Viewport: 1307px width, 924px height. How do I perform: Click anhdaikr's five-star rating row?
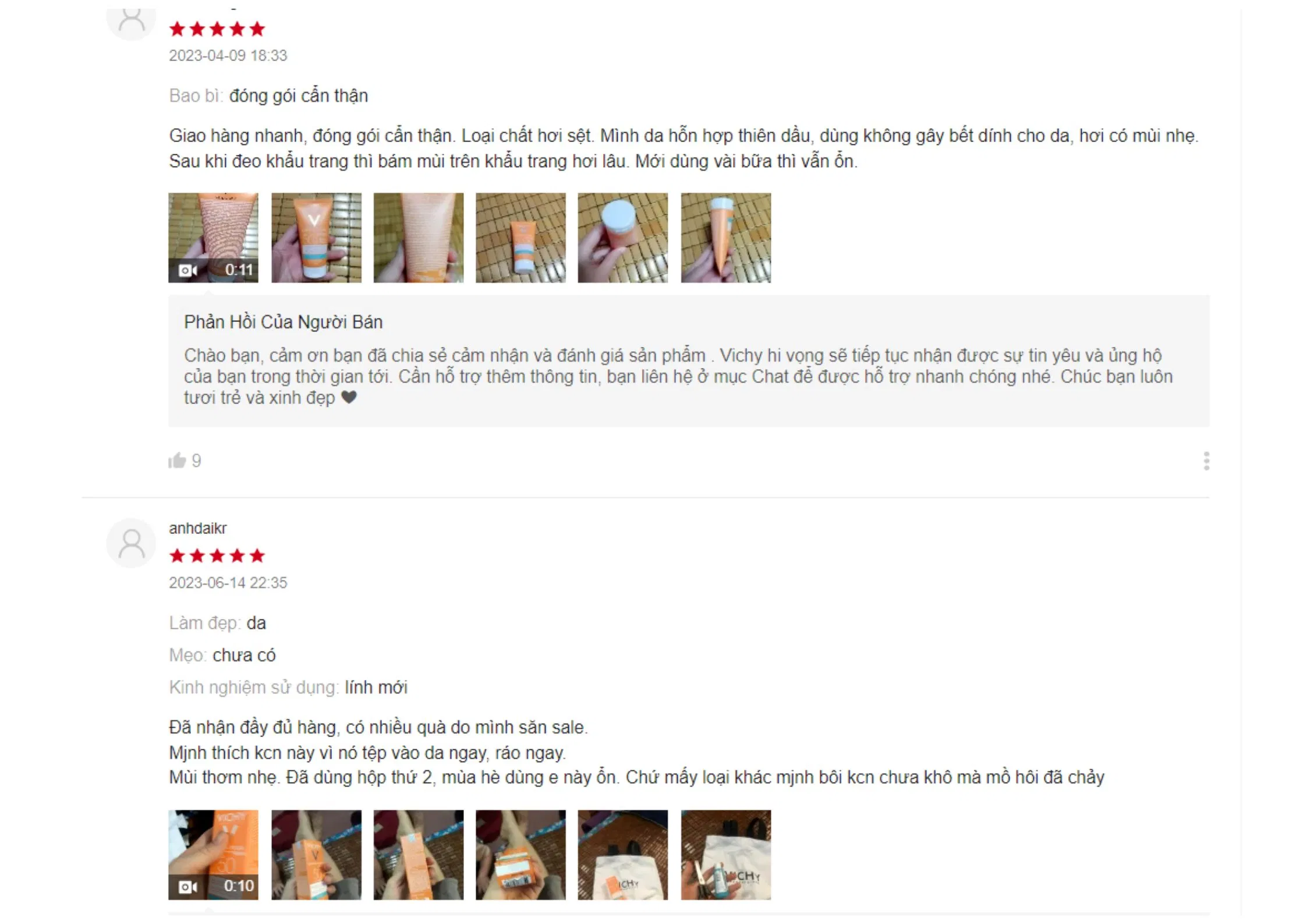point(217,555)
